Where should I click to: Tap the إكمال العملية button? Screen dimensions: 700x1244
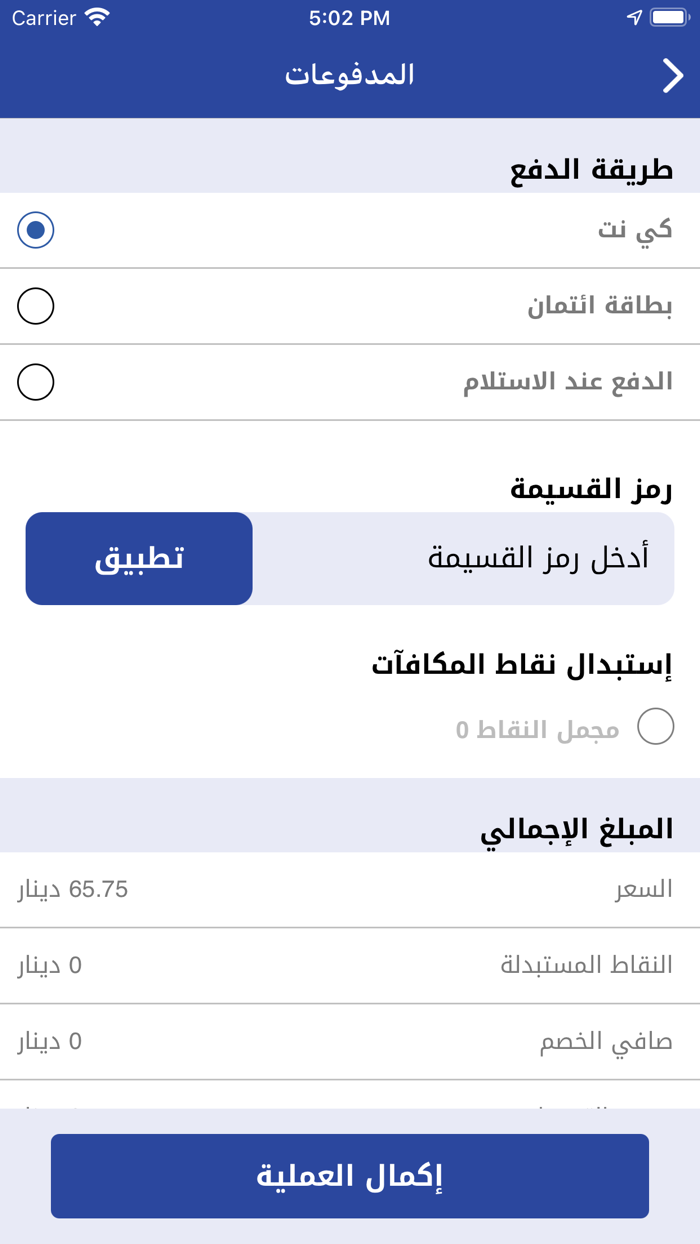click(x=350, y=1176)
